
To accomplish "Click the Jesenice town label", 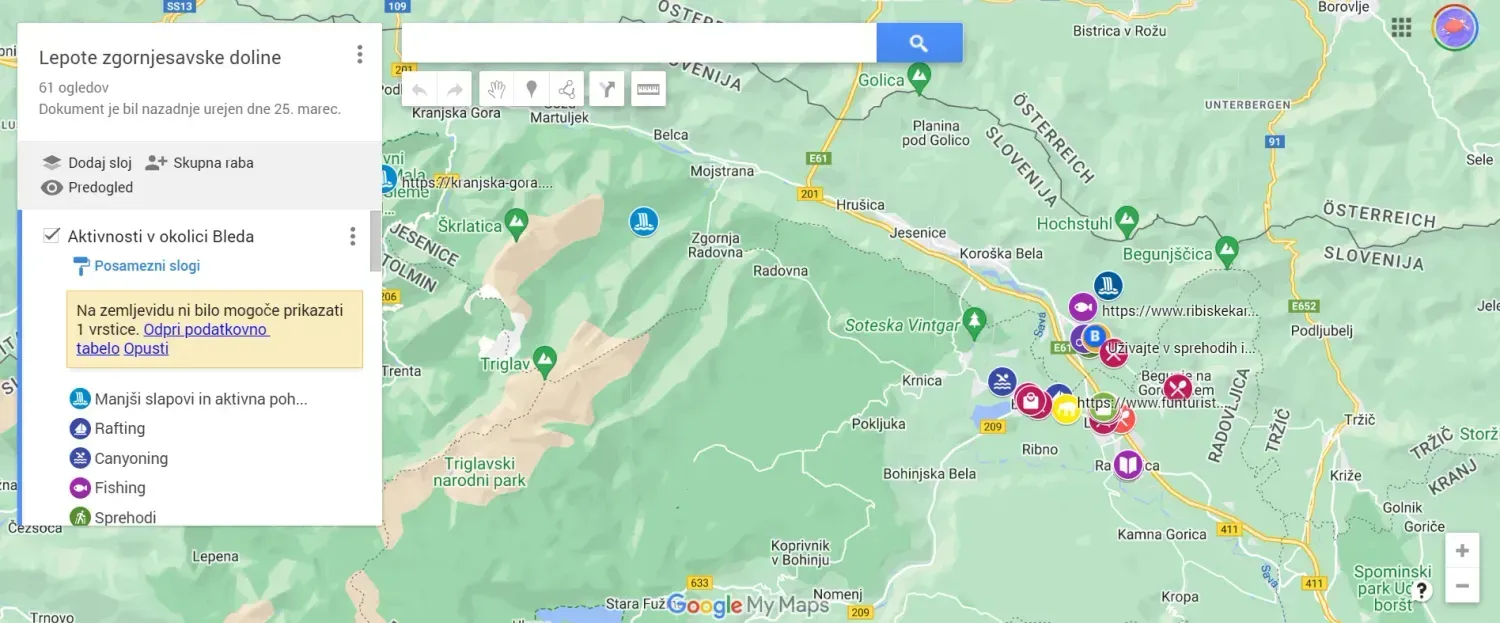I will click(x=917, y=233).
